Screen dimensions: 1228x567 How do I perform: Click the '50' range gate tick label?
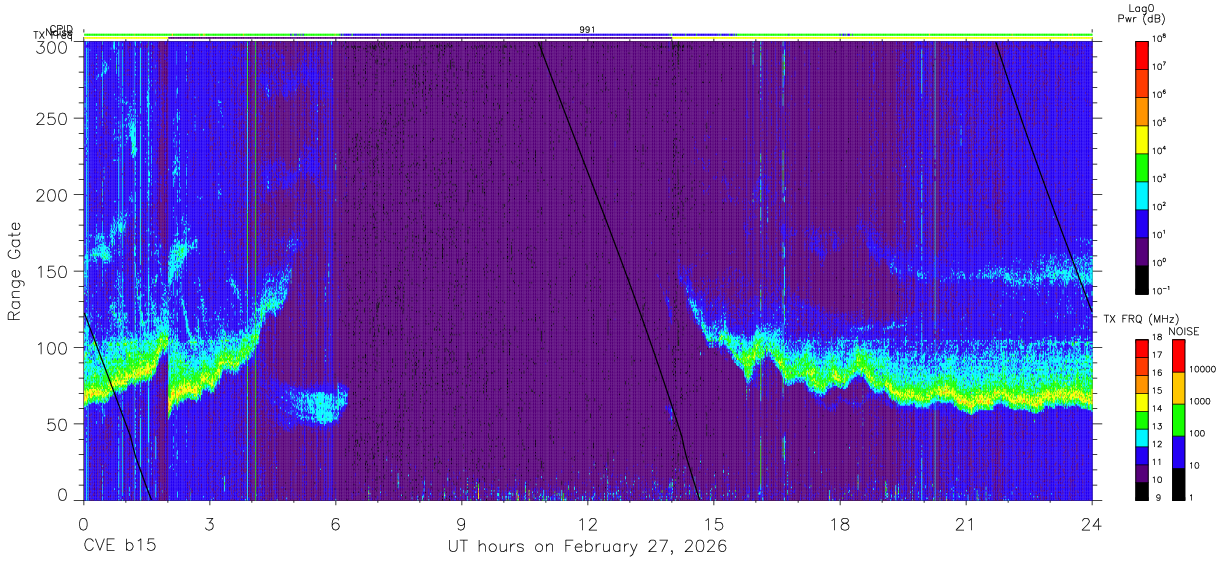[x=58, y=423]
